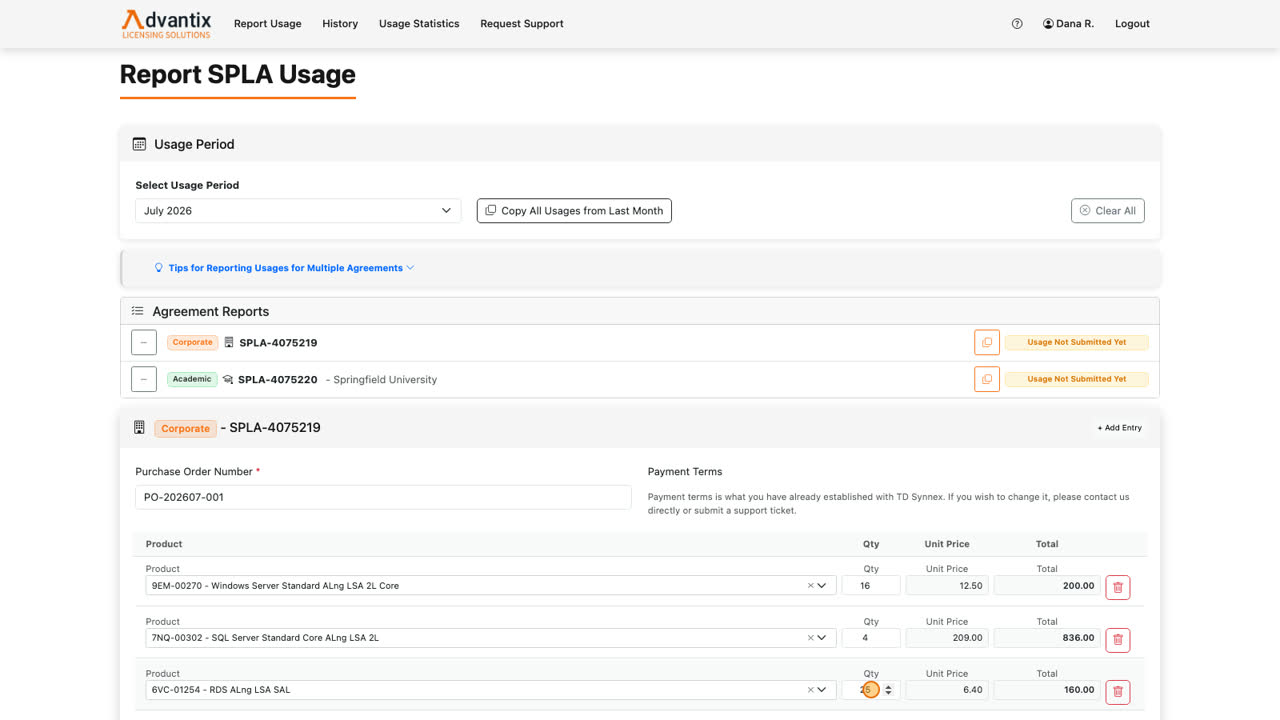Click the total 160.00 field
Screen dimensions: 1280x720
coord(1047,690)
